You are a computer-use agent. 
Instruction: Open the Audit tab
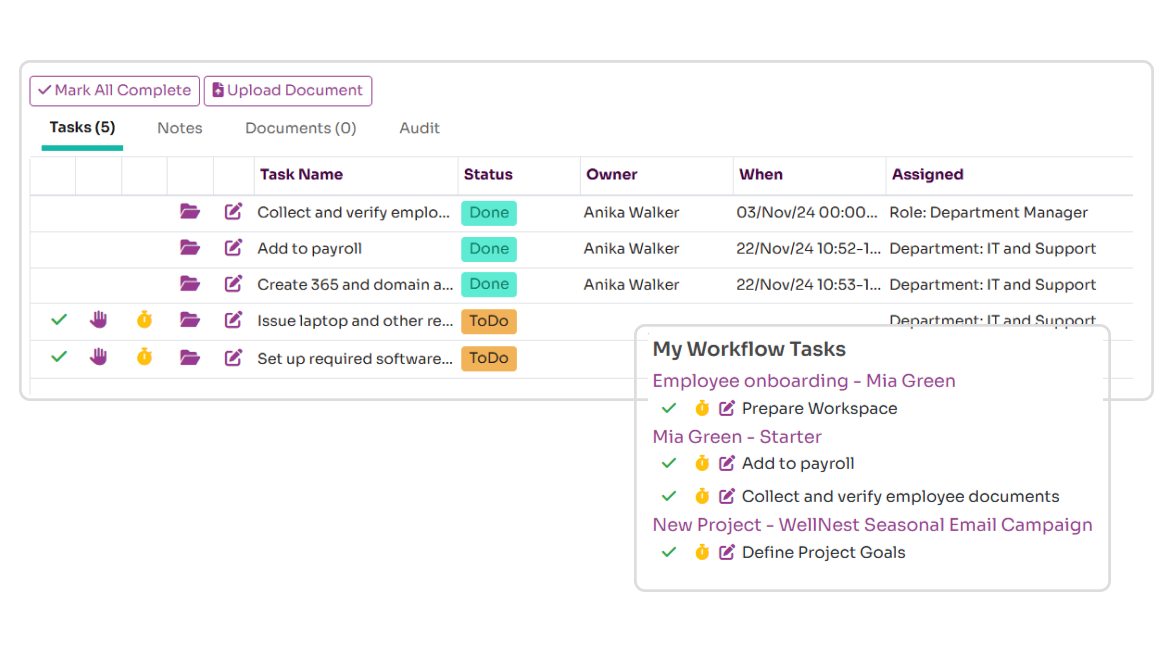coord(419,128)
